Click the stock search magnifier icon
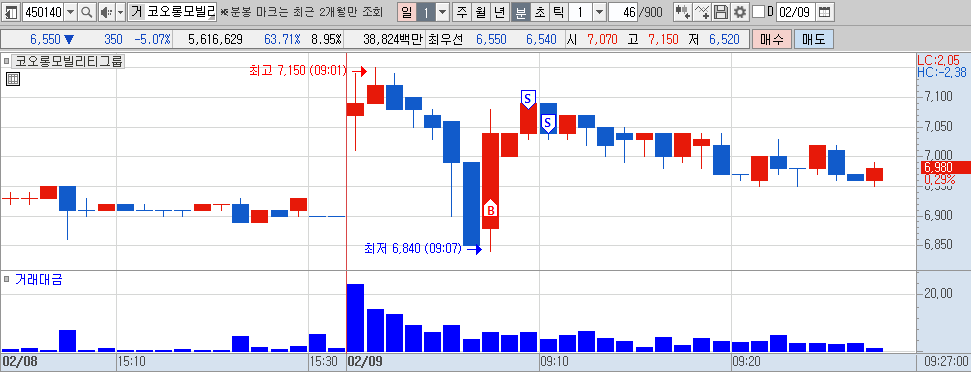Viewport: 971px width, 372px height. tap(87, 11)
